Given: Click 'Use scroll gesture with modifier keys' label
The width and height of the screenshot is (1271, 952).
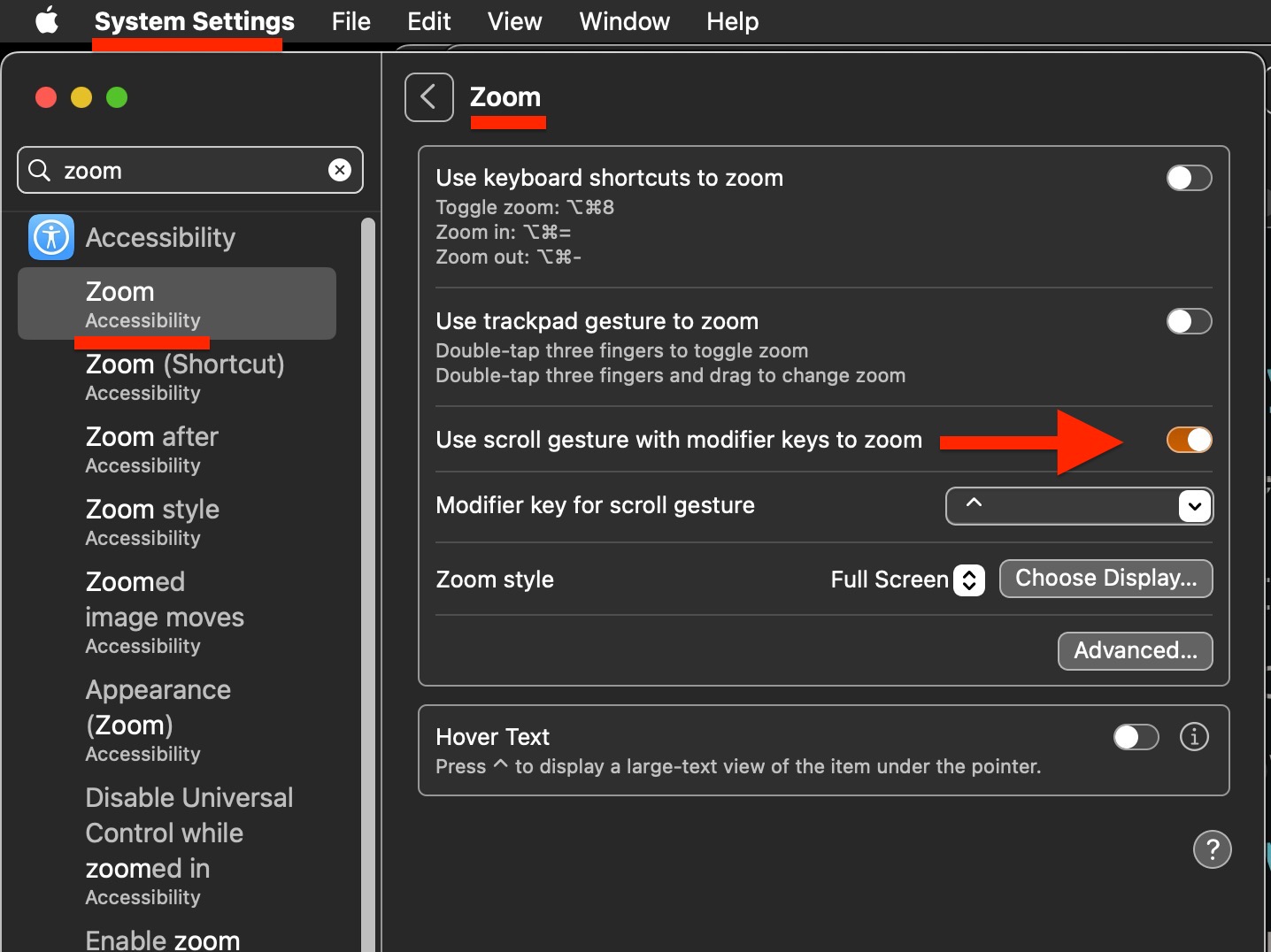Looking at the screenshot, I should pyautogui.click(x=679, y=440).
